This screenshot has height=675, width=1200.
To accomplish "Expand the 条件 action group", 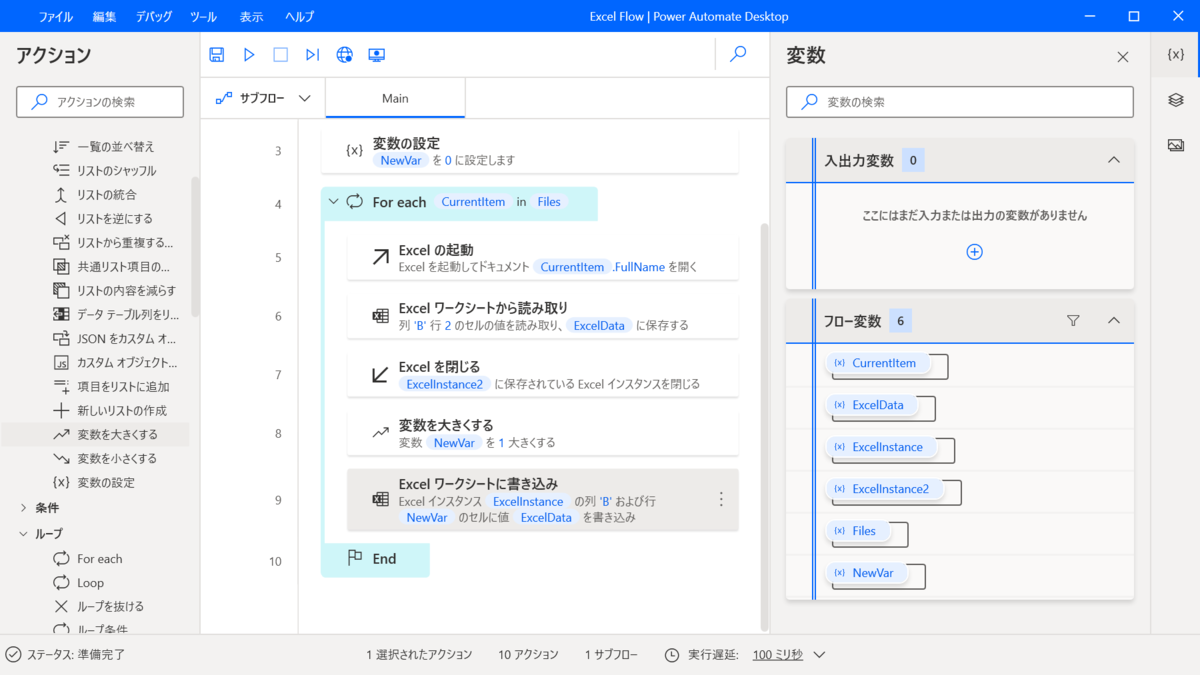I will point(23,508).
